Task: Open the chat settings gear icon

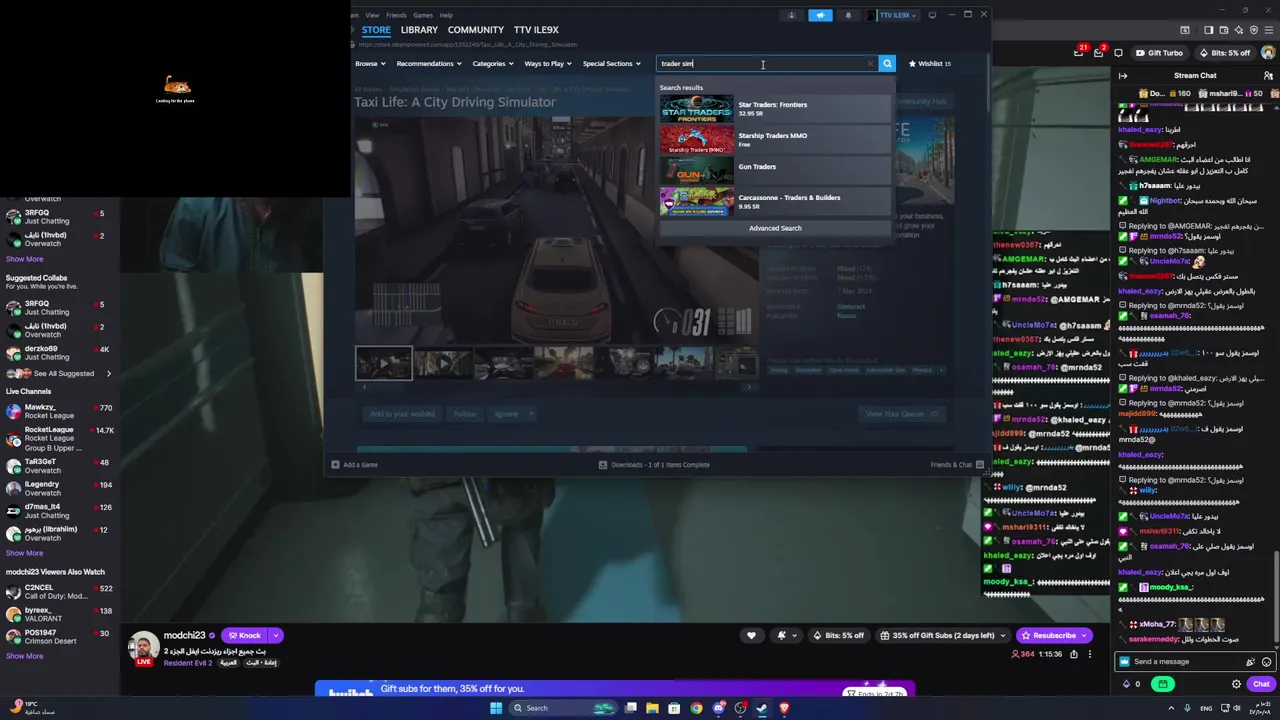Action: tap(1236, 684)
